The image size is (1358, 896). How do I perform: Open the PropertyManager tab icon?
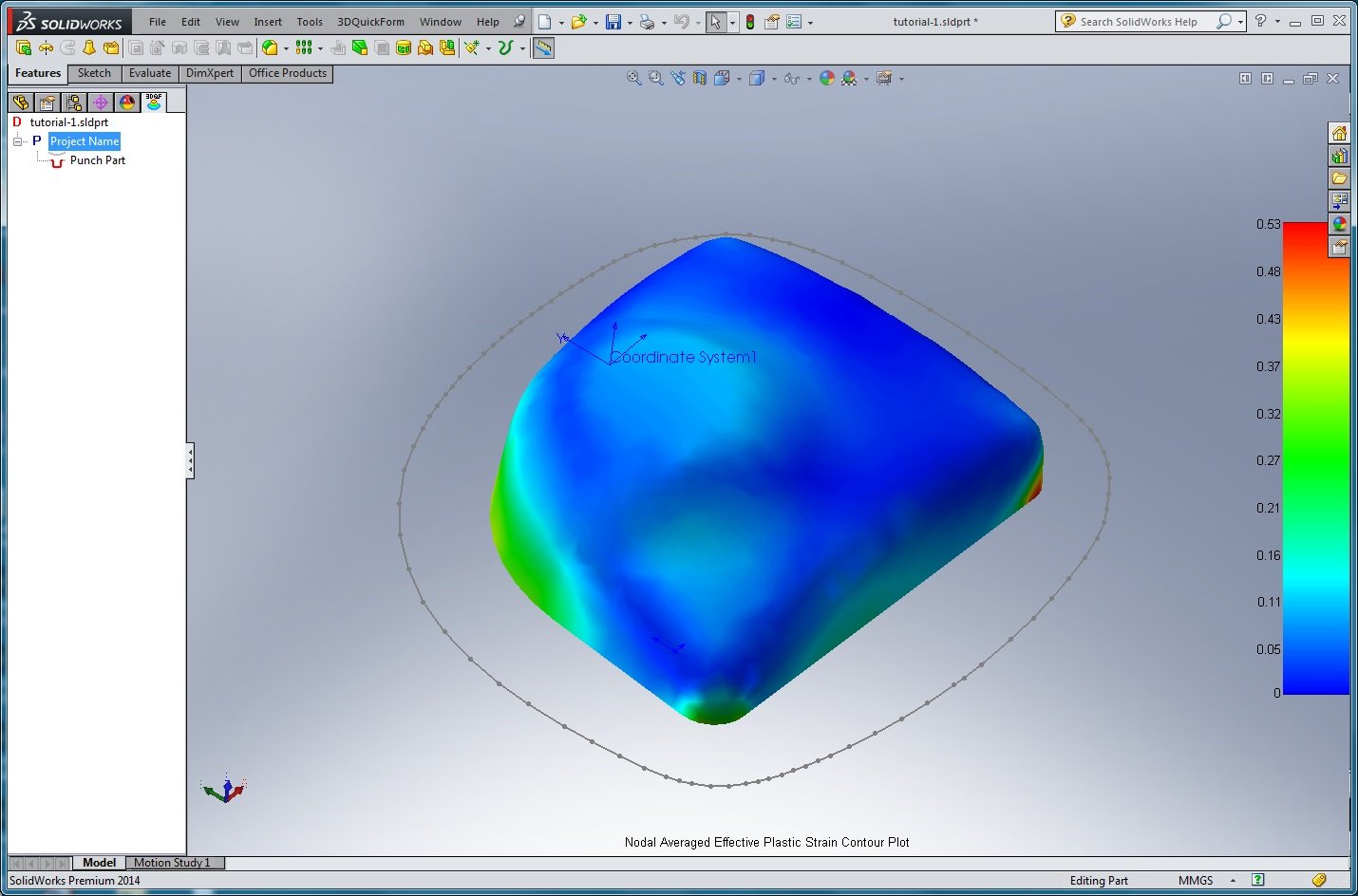[x=47, y=103]
